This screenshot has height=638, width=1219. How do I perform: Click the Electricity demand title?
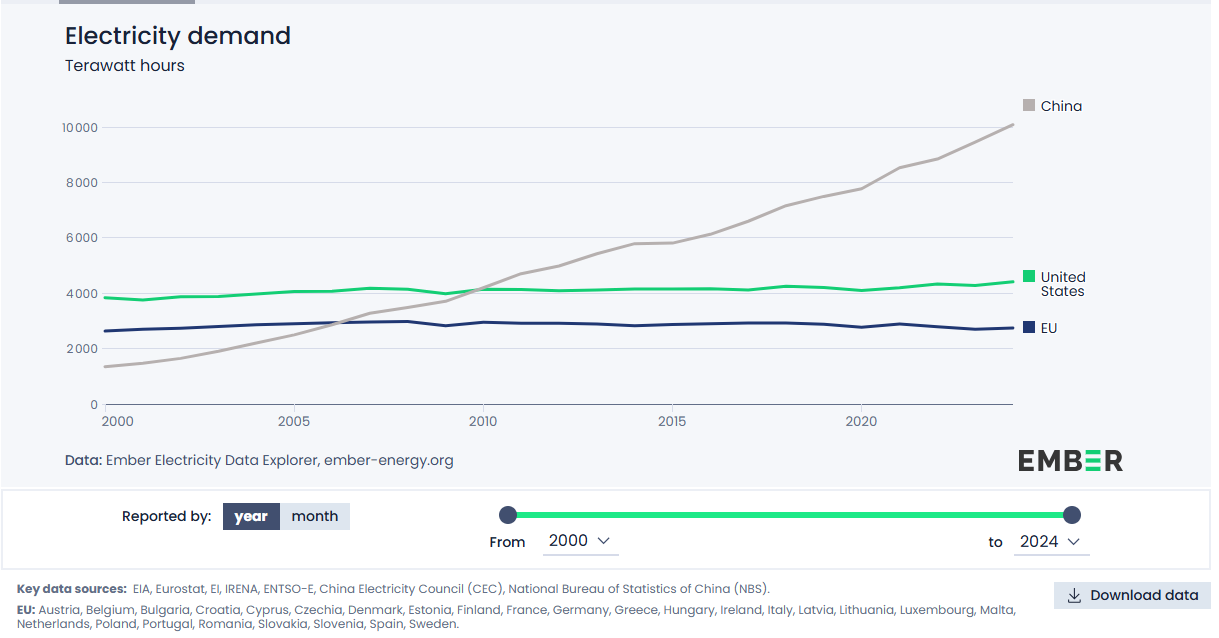point(177,36)
